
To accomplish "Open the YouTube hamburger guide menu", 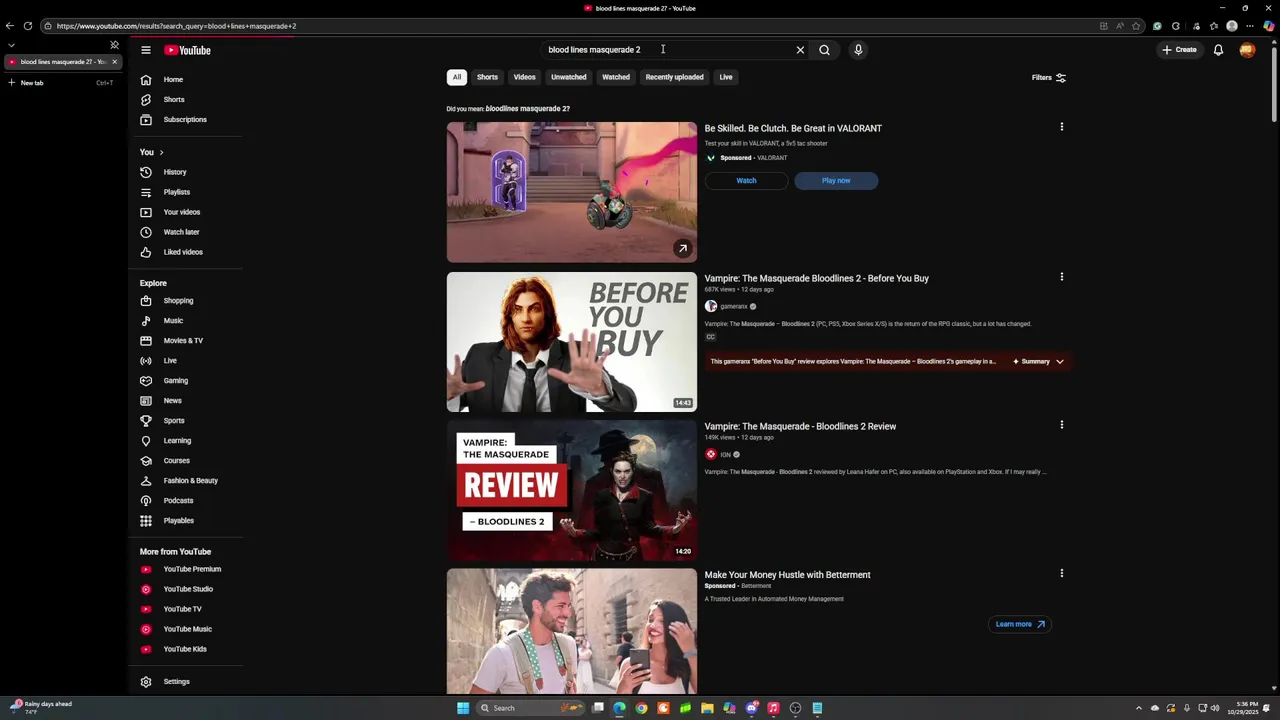I will [146, 50].
